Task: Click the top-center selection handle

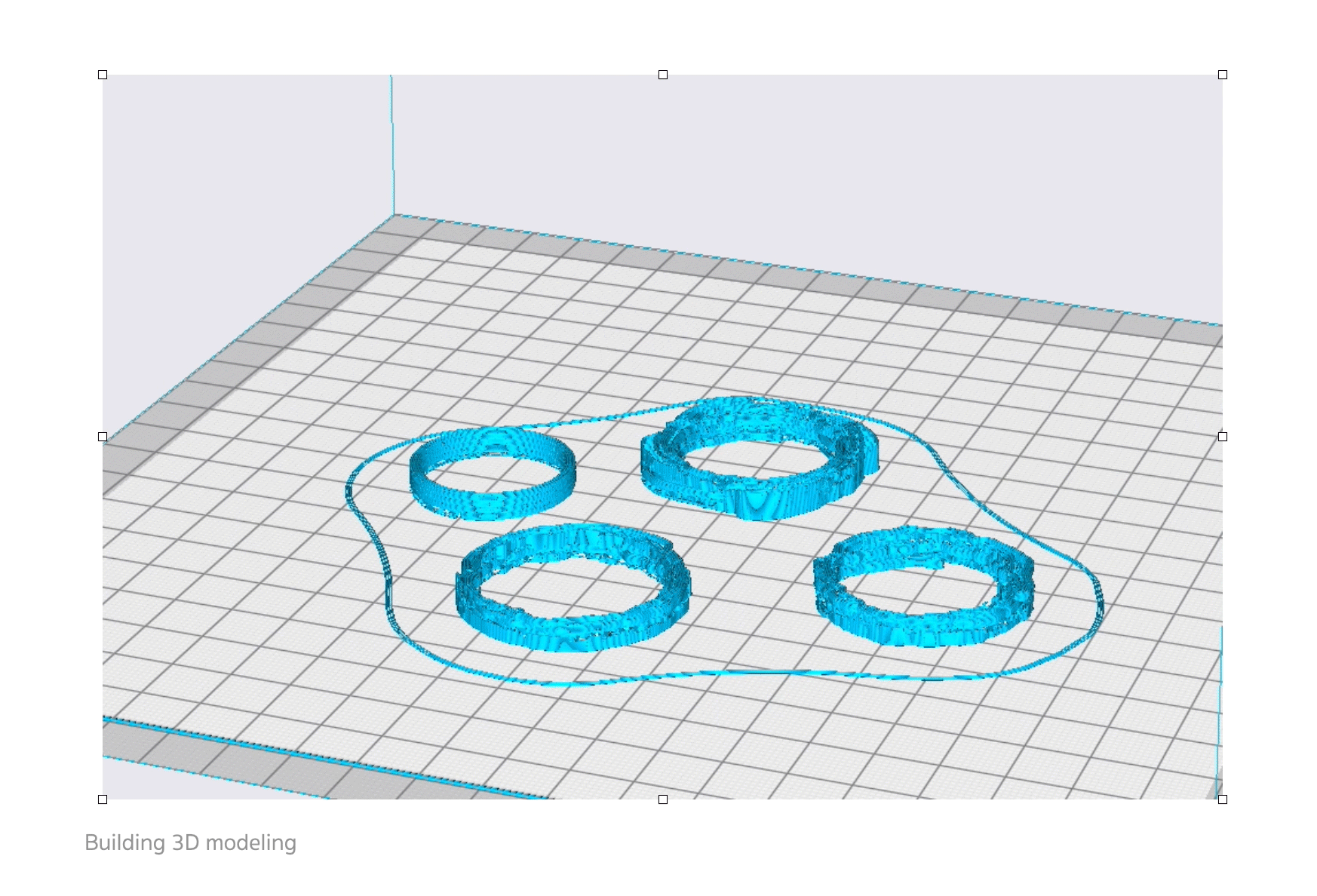Action: (x=663, y=75)
